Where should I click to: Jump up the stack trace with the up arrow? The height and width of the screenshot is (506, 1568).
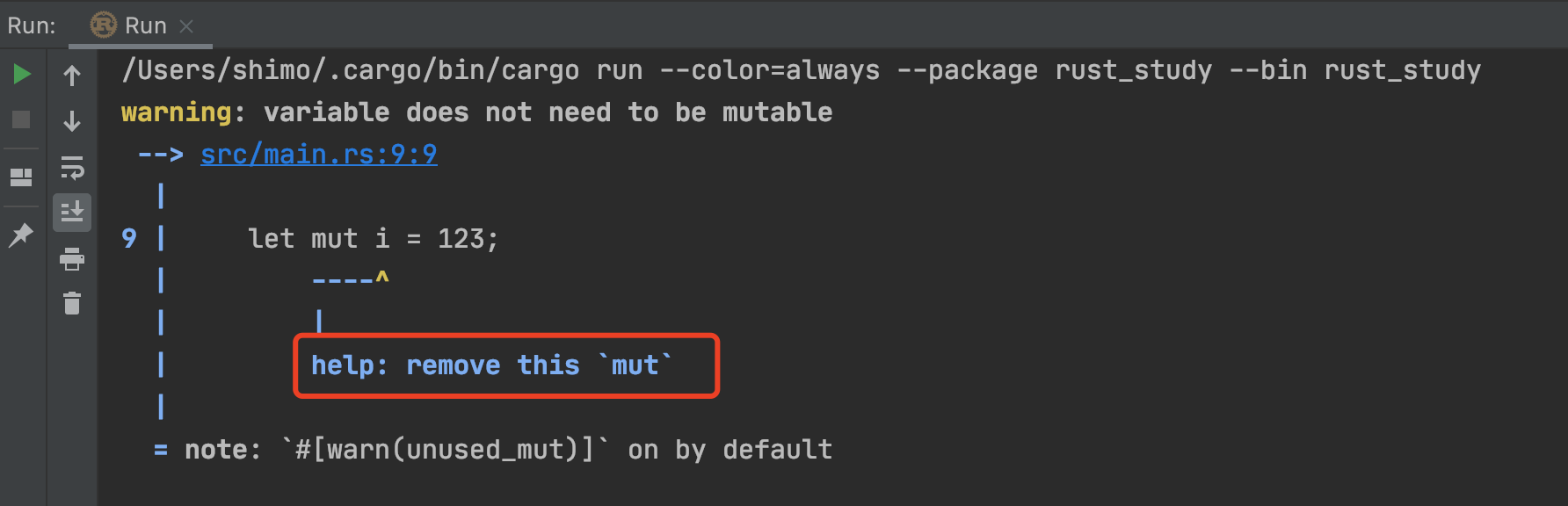click(x=72, y=76)
